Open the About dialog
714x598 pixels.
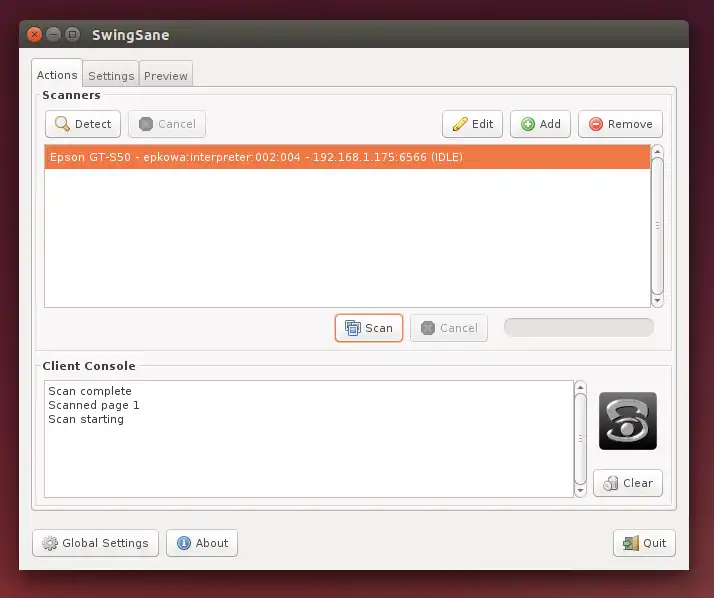(x=202, y=543)
